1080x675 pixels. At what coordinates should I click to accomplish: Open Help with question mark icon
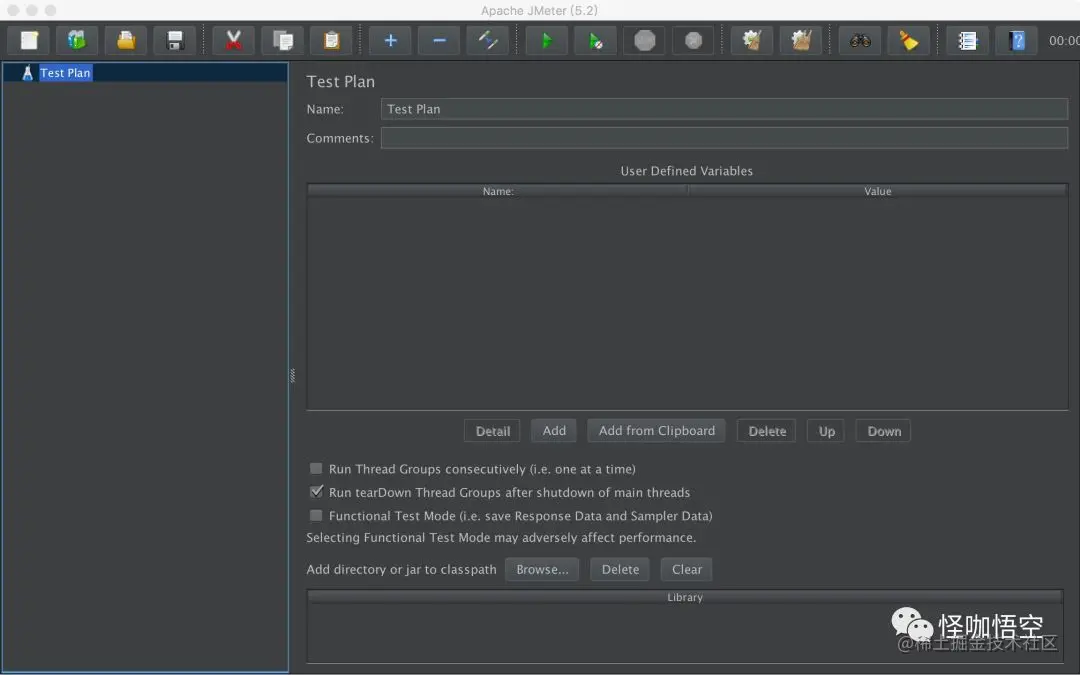click(x=1017, y=41)
